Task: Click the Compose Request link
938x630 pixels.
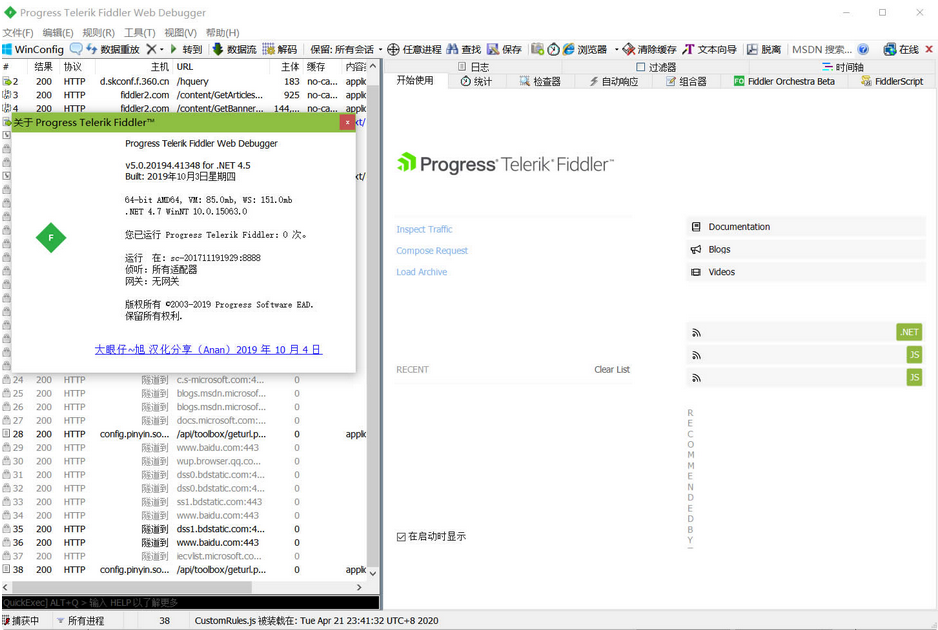Action: 432,251
